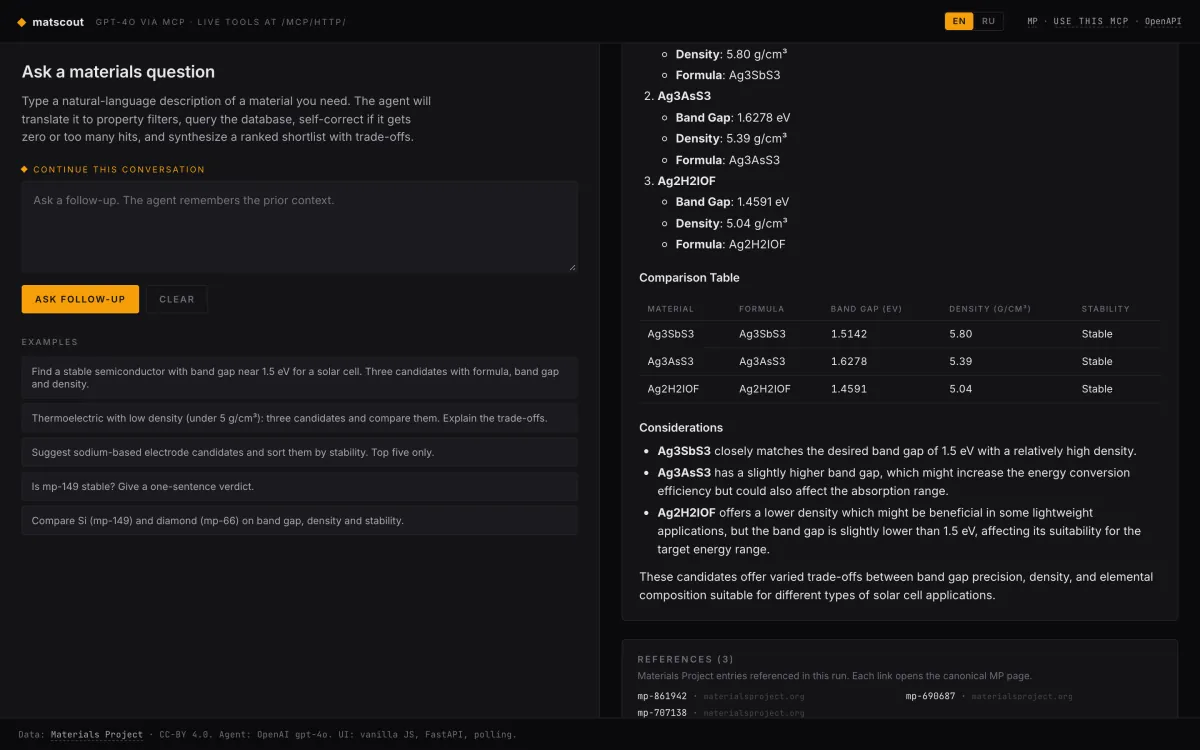Select the Si versus diamond comparison example
Screen dimensions: 1200x750
point(300,520)
